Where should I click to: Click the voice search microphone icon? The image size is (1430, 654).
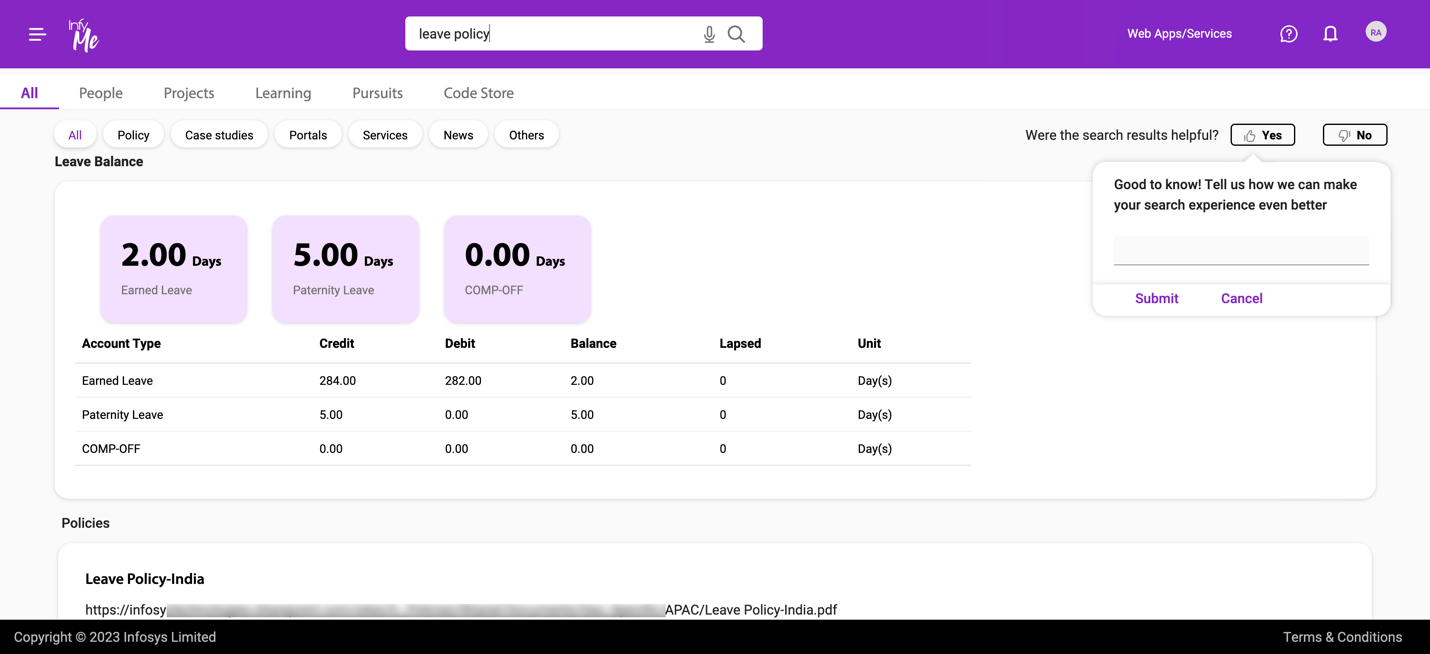[x=709, y=33]
